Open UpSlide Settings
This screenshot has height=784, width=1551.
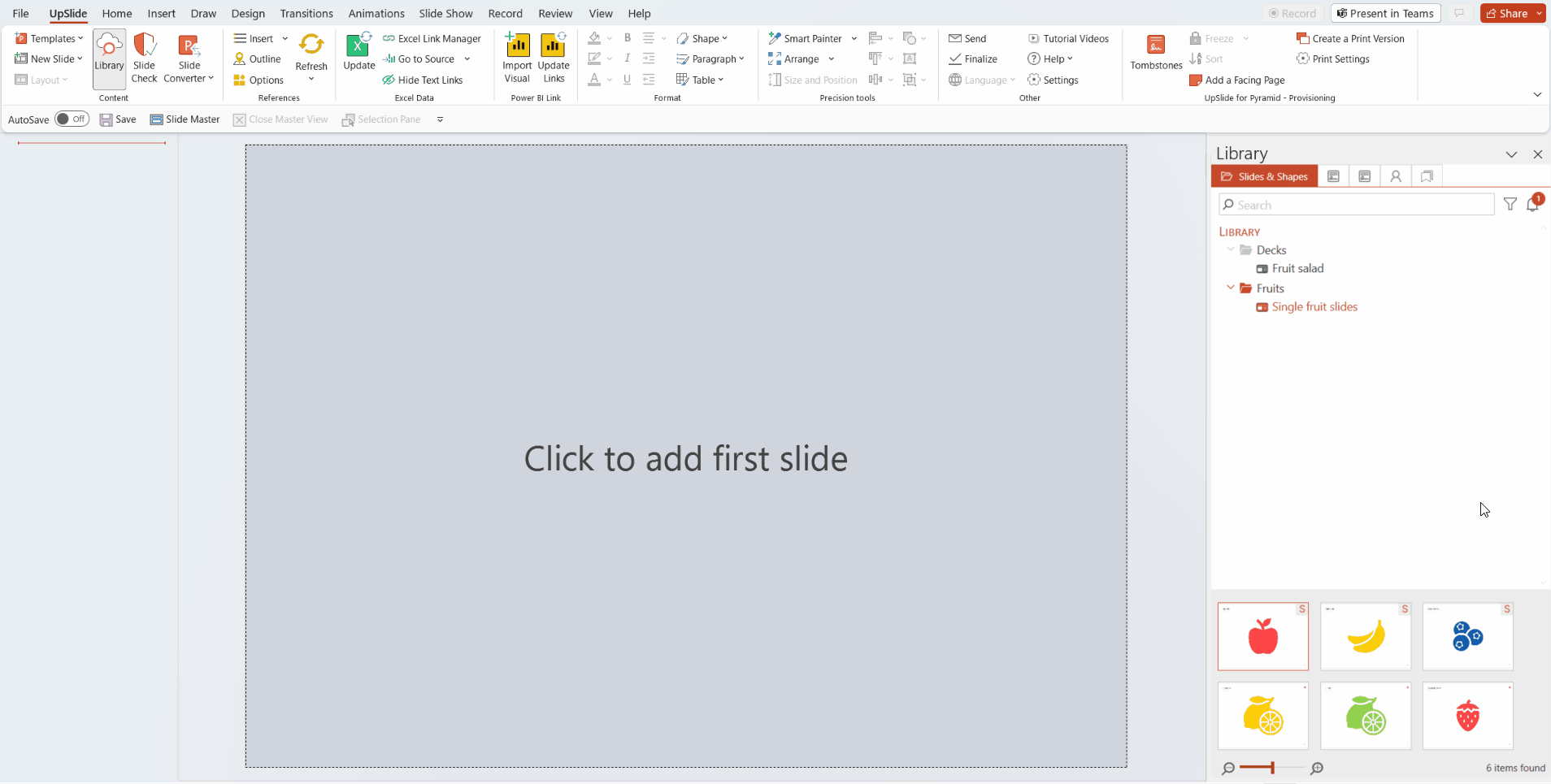coord(1053,80)
